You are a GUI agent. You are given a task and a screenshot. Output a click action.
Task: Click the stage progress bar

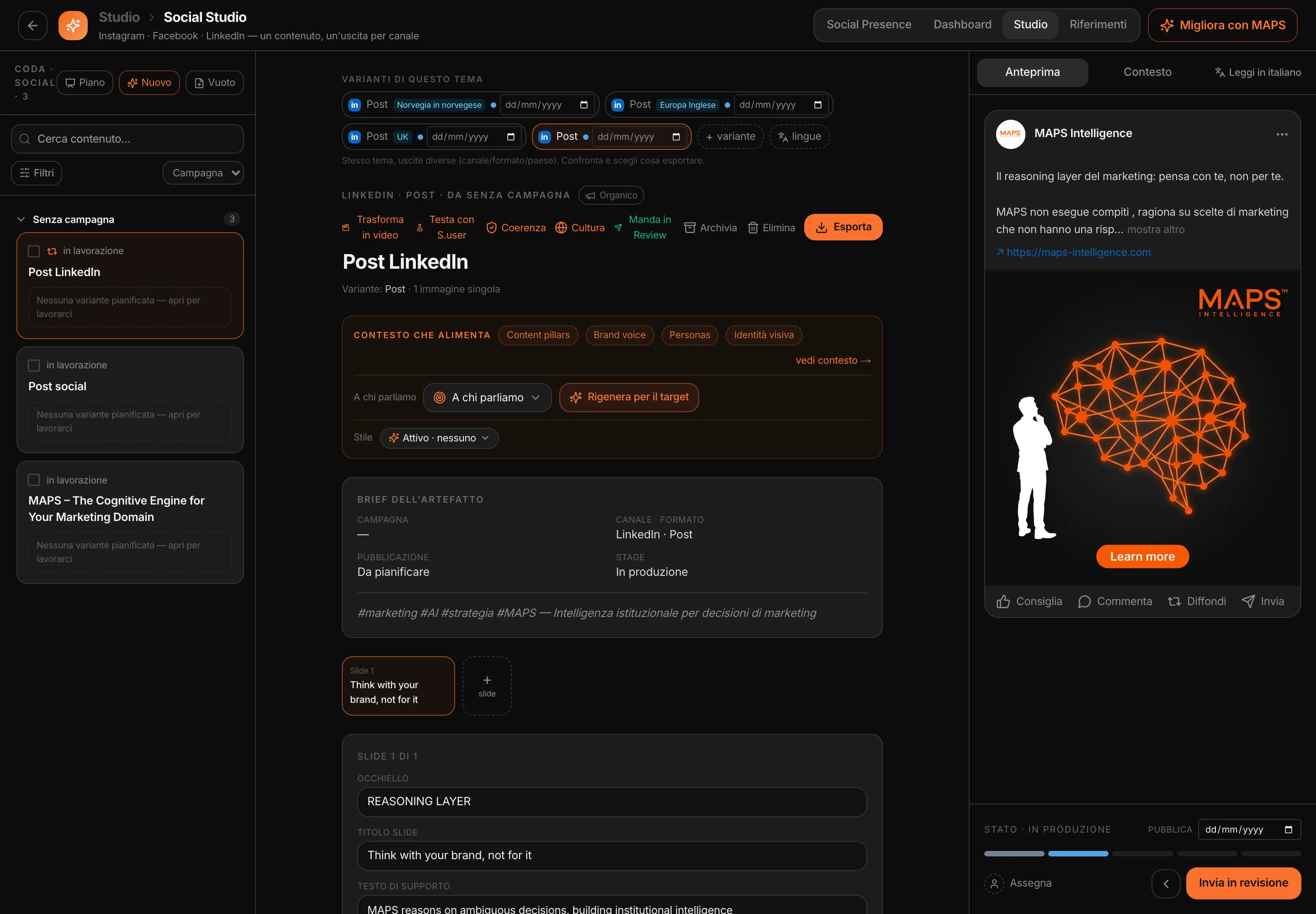click(1142, 854)
